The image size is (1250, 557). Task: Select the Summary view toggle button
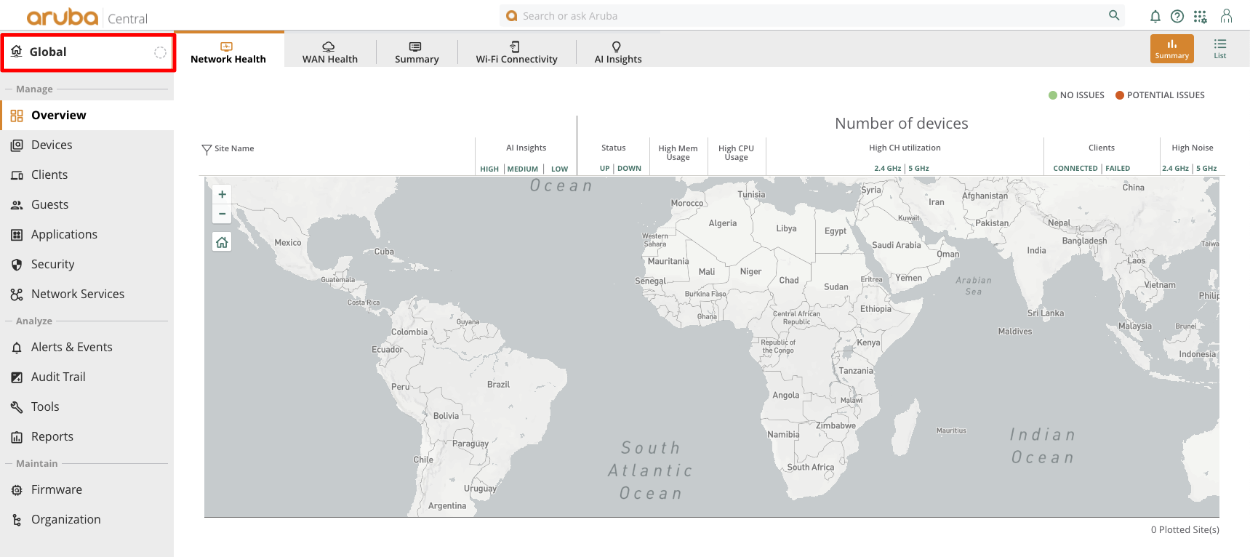(x=1171, y=48)
